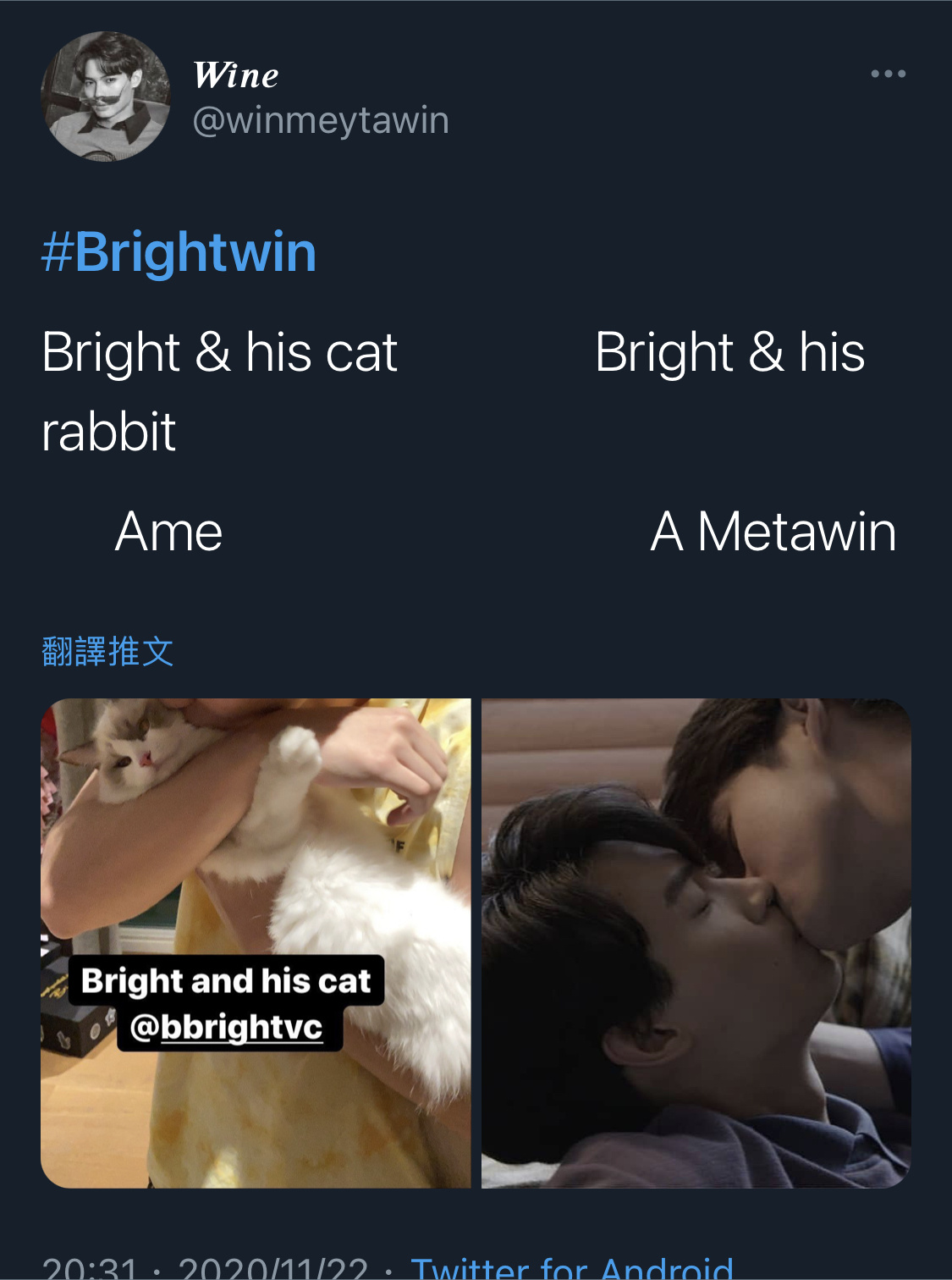The height and width of the screenshot is (1280, 952).
Task: Click the right-side 'Bright & his' text
Action: coord(729,352)
